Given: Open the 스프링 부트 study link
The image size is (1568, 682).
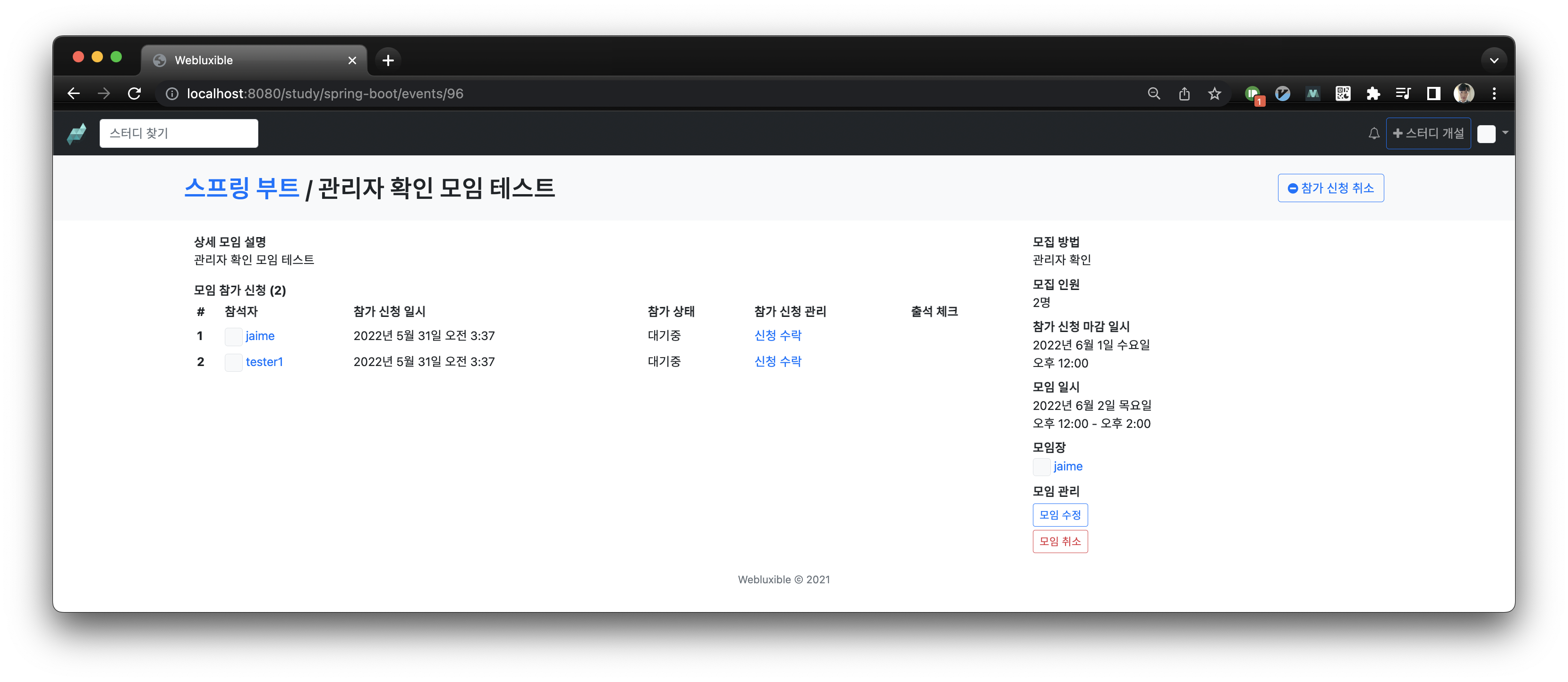Looking at the screenshot, I should point(242,188).
